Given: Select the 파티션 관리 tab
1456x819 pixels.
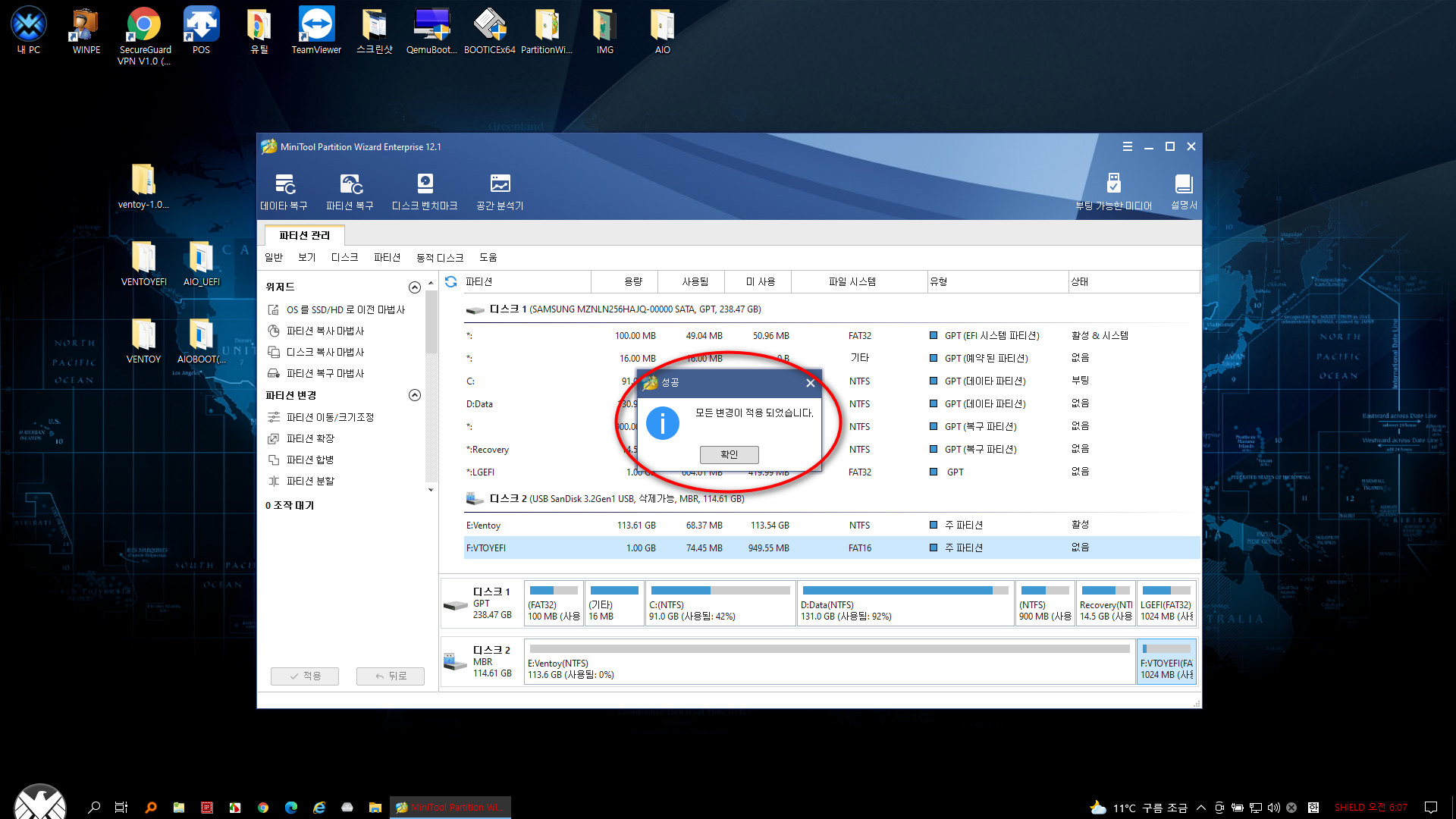Looking at the screenshot, I should (305, 235).
